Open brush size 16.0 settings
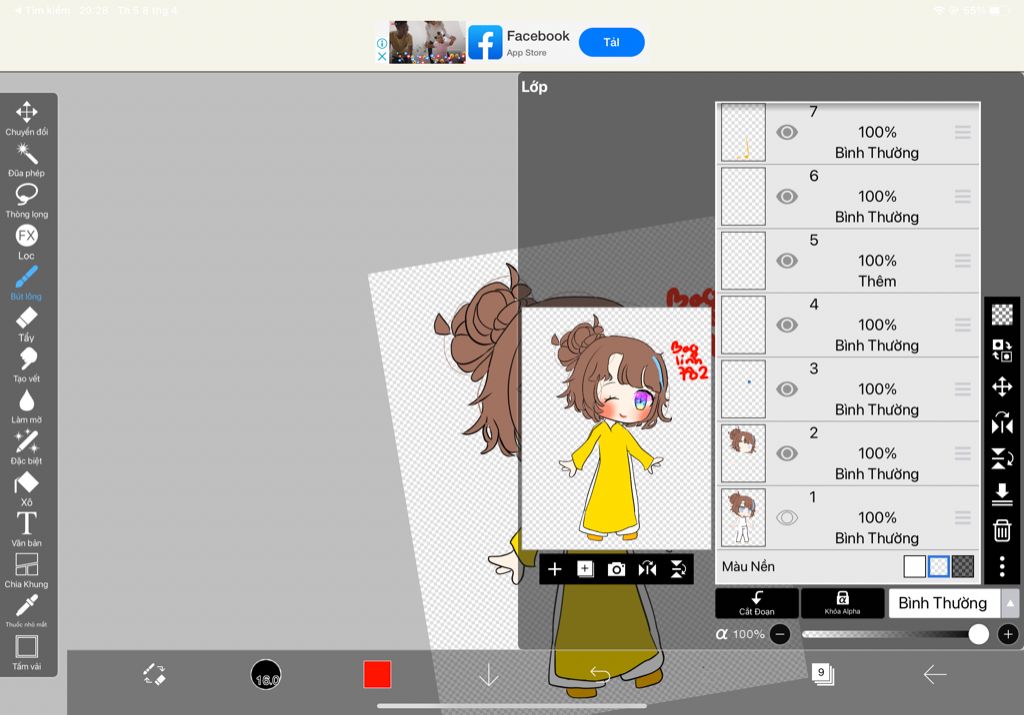The image size is (1024, 715). (266, 675)
